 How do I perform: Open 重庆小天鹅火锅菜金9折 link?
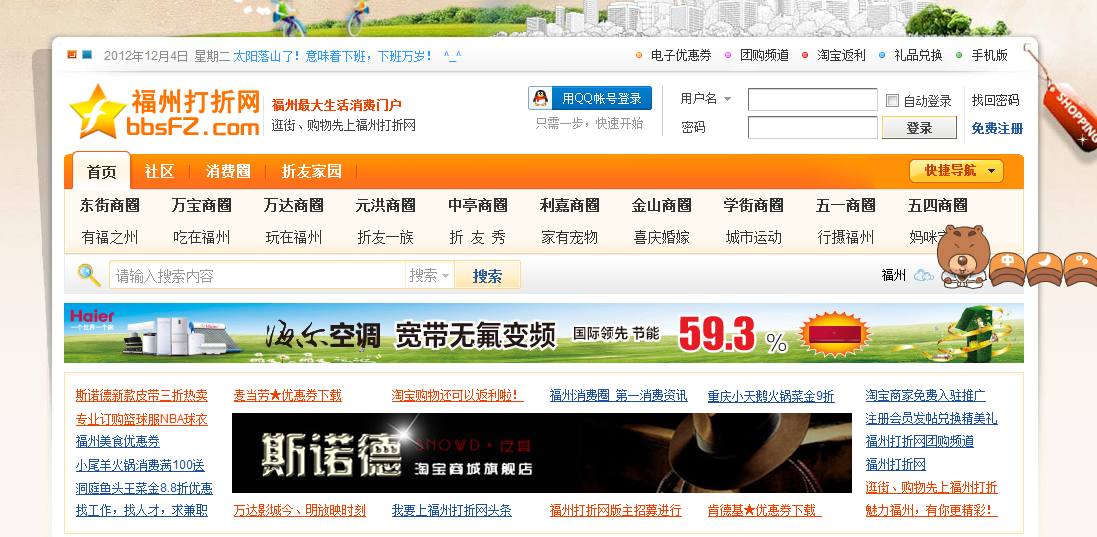(771, 396)
